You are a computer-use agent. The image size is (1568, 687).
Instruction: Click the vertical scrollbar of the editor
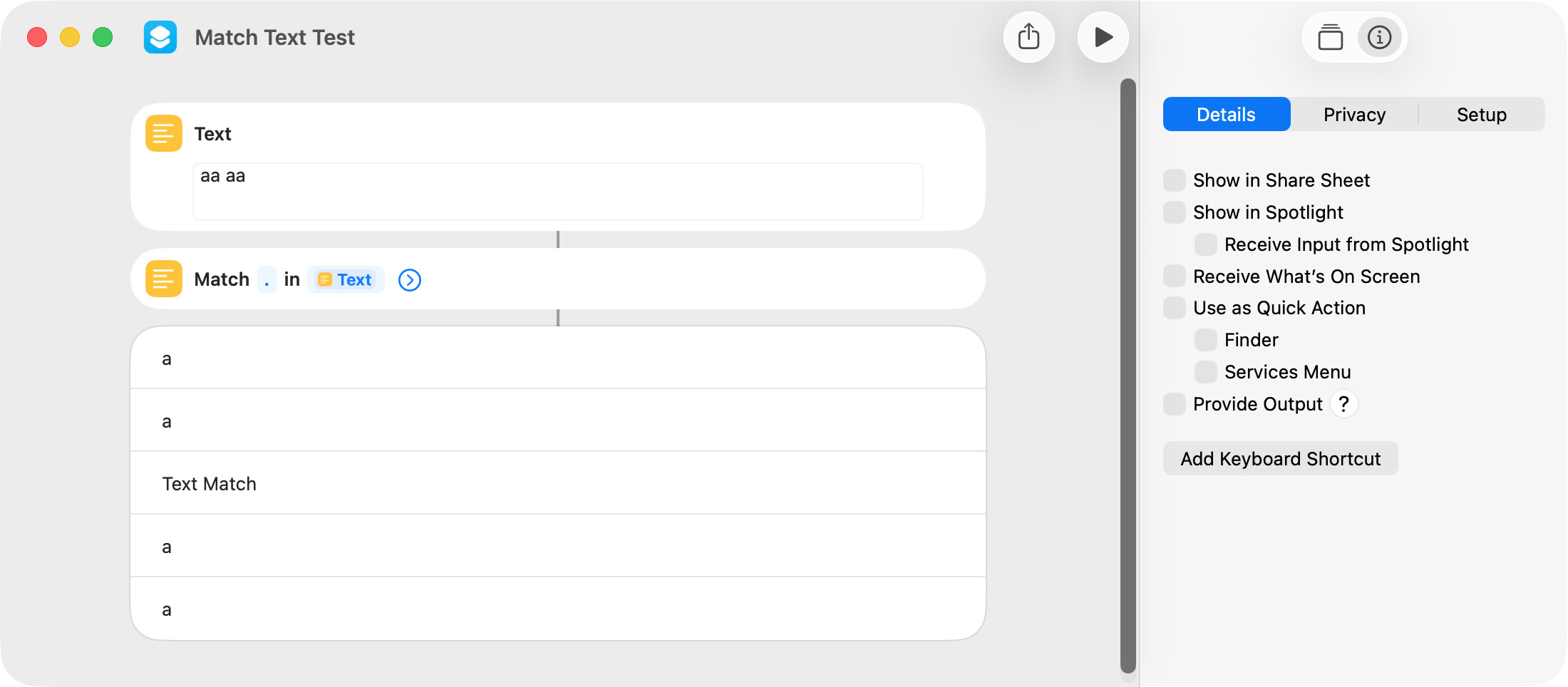click(x=1128, y=376)
